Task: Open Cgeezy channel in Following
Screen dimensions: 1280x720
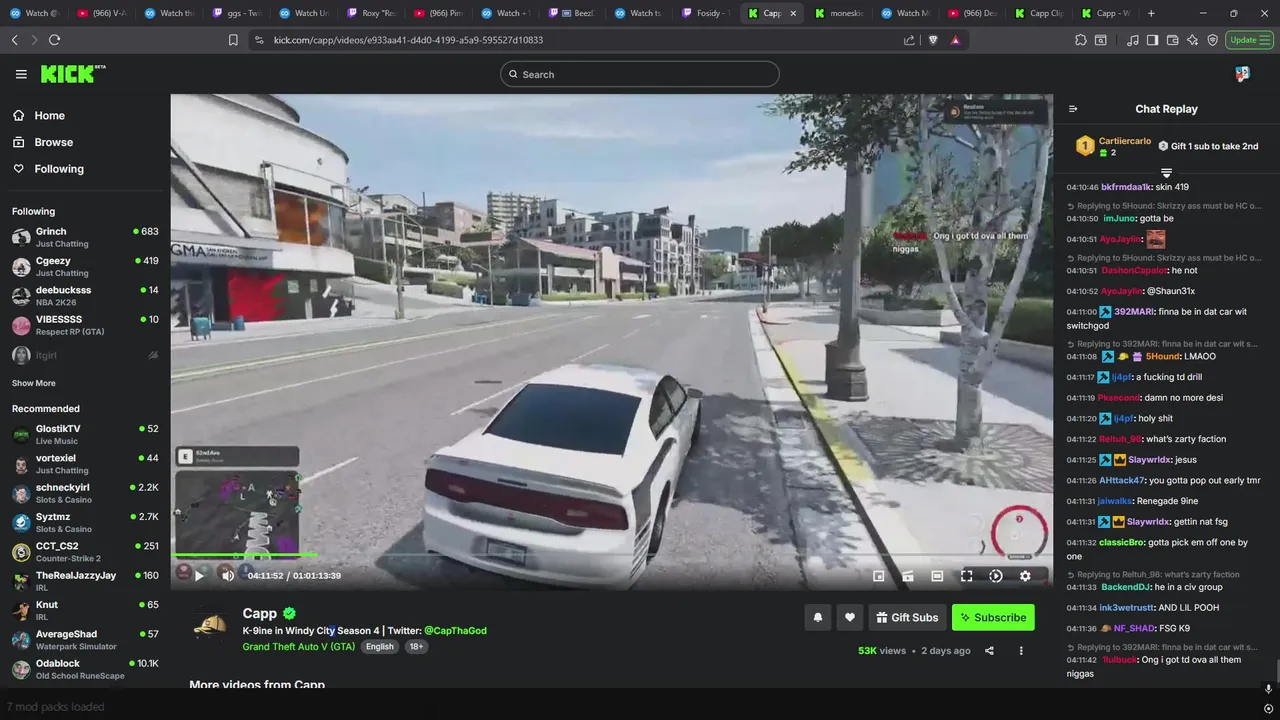Action: (85, 266)
